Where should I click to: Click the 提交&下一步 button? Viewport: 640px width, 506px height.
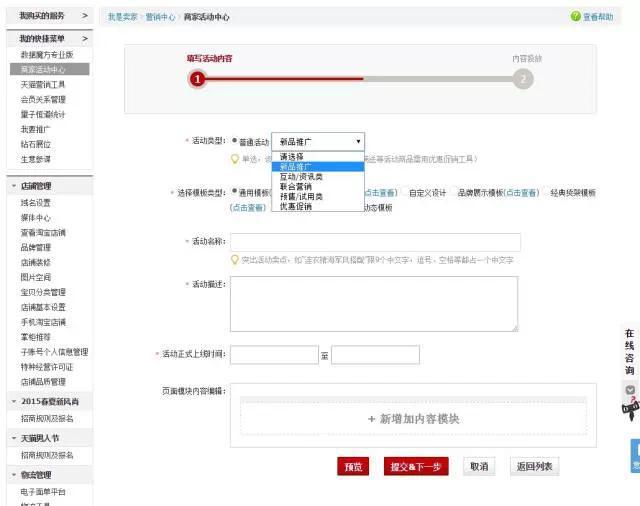tap(416, 466)
